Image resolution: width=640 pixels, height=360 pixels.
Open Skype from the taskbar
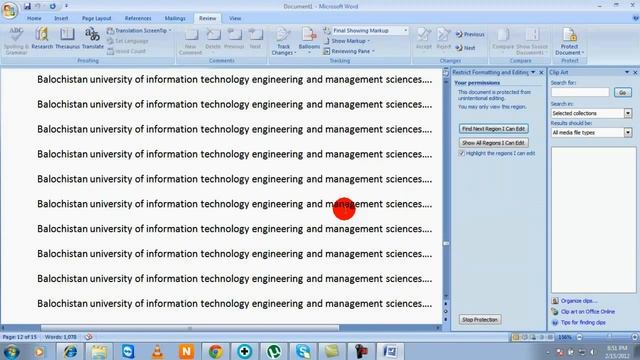click(303, 351)
